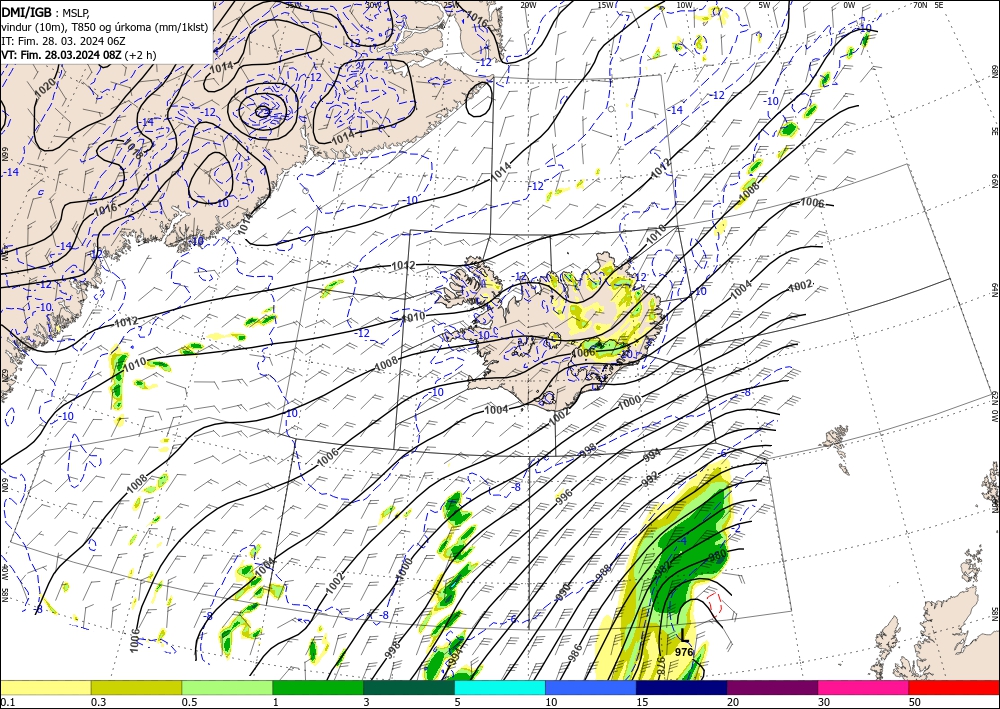Click the '992' isobar label
Image resolution: width=1000 pixels, height=709 pixels.
[x=649, y=480]
